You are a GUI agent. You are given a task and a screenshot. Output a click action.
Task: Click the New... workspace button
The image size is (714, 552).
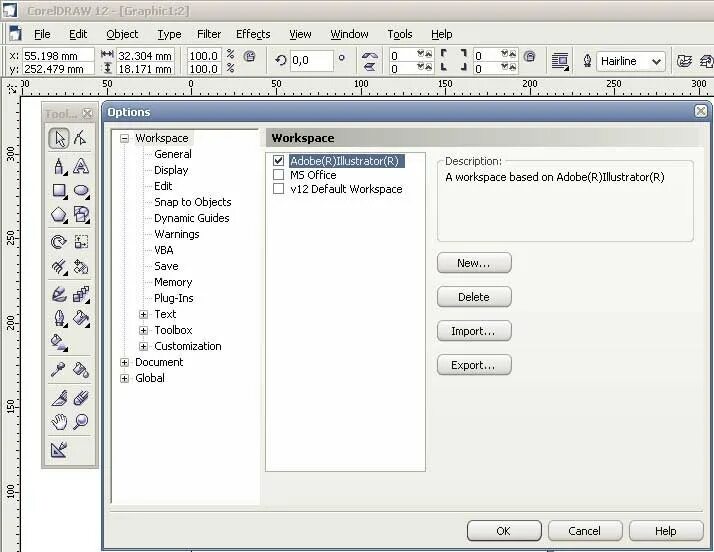474,263
